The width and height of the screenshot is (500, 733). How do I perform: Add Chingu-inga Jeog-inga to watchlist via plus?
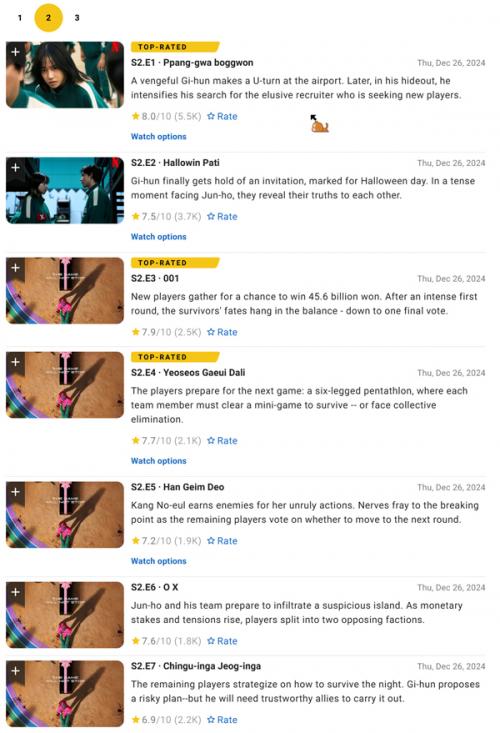point(15,671)
